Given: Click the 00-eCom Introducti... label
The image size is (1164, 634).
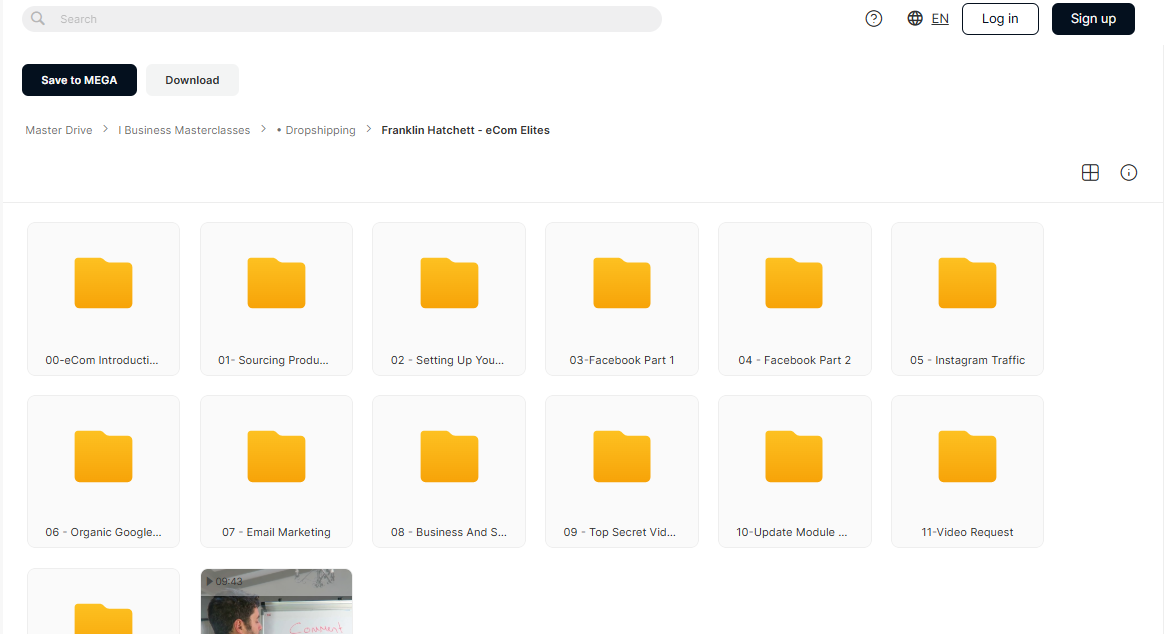Looking at the screenshot, I should (102, 360).
